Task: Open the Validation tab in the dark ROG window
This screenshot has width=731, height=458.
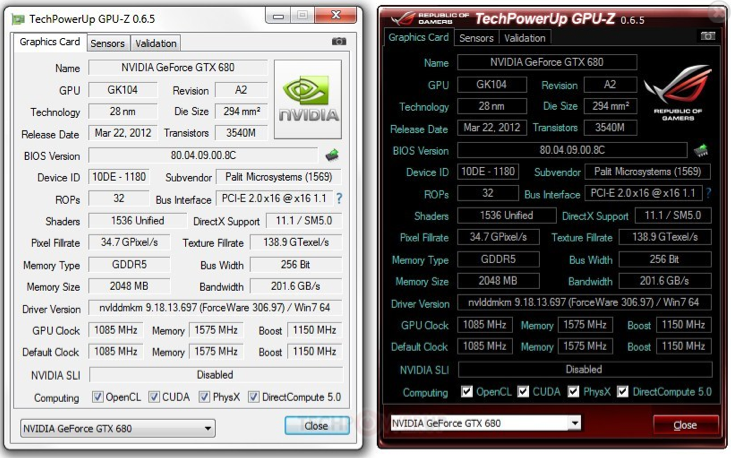Action: pos(524,38)
